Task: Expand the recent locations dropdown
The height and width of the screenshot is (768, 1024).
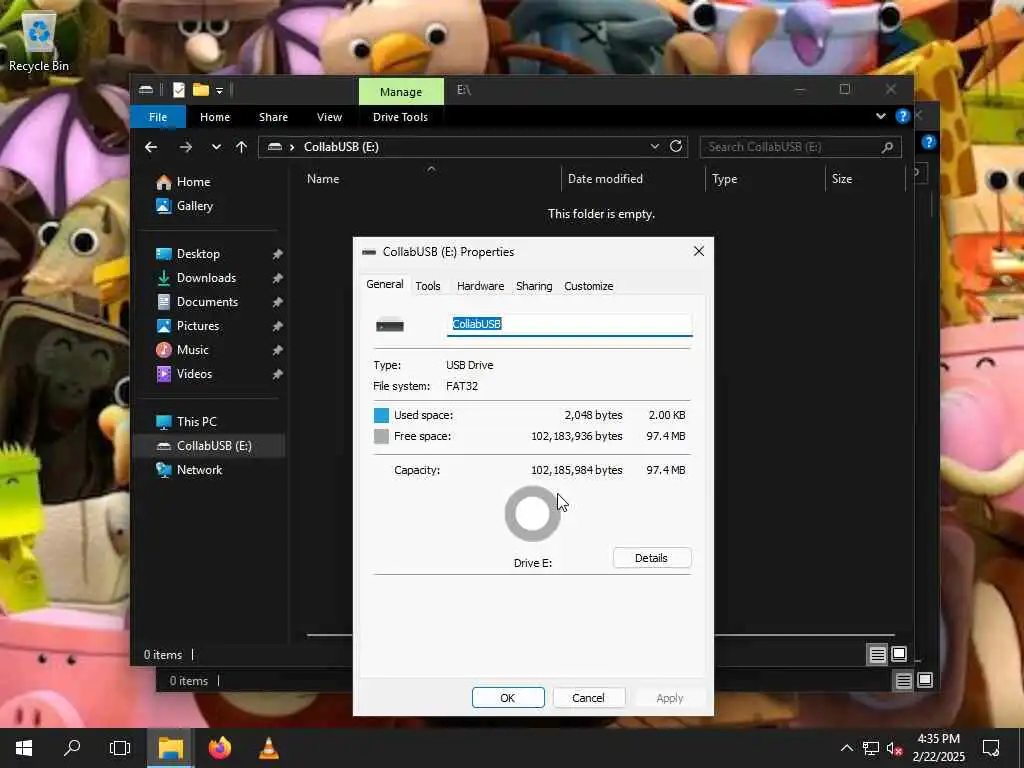Action: pyautogui.click(x=216, y=147)
